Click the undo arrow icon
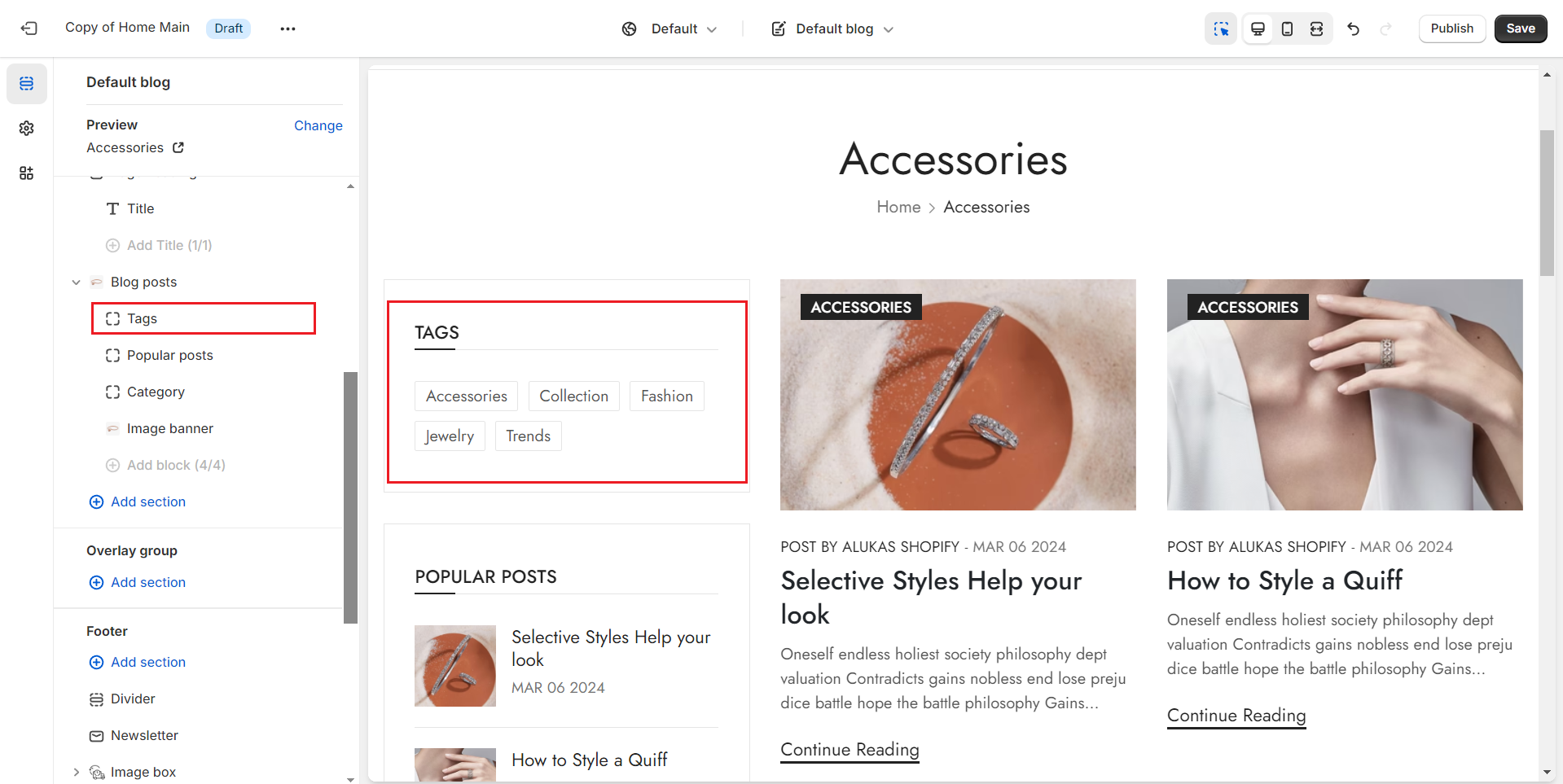Image resolution: width=1563 pixels, height=784 pixels. (1354, 28)
